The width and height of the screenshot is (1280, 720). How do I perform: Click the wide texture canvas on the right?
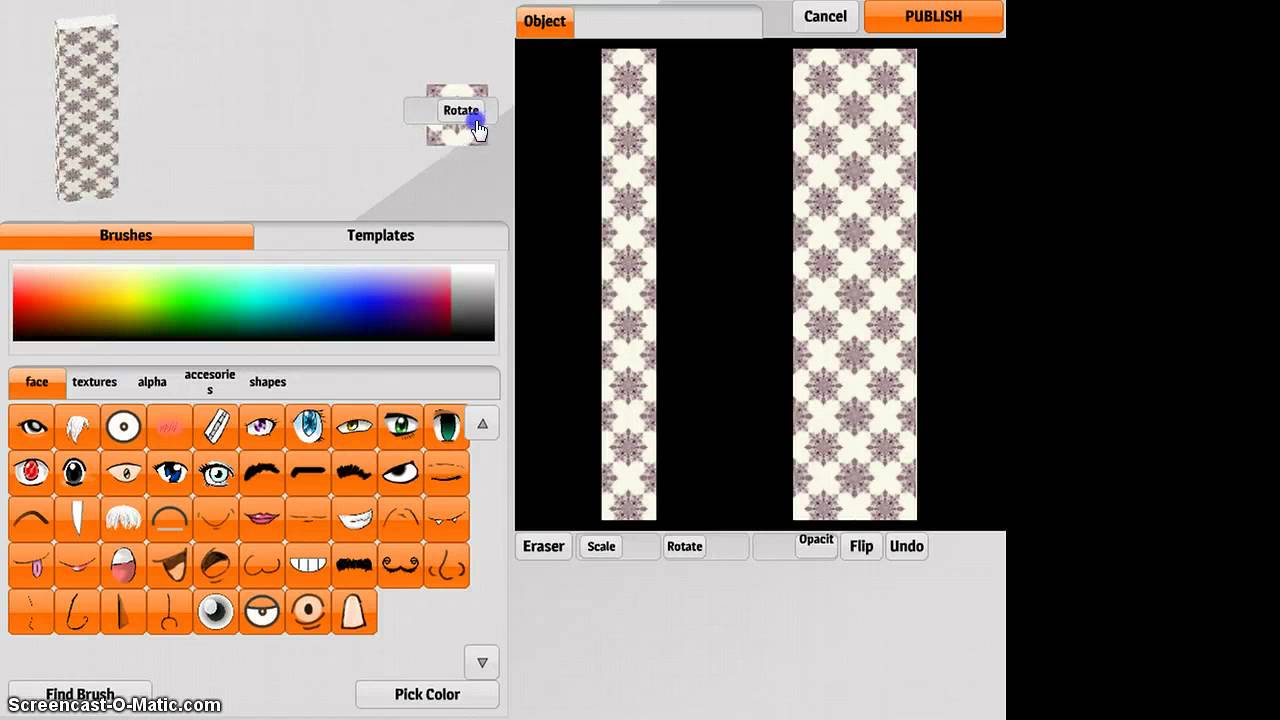coord(855,285)
